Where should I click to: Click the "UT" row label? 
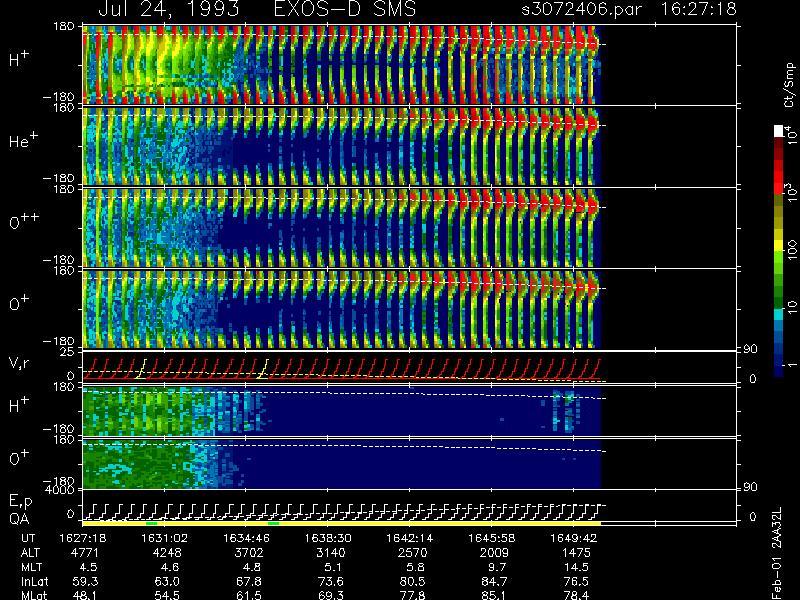click(x=28, y=538)
